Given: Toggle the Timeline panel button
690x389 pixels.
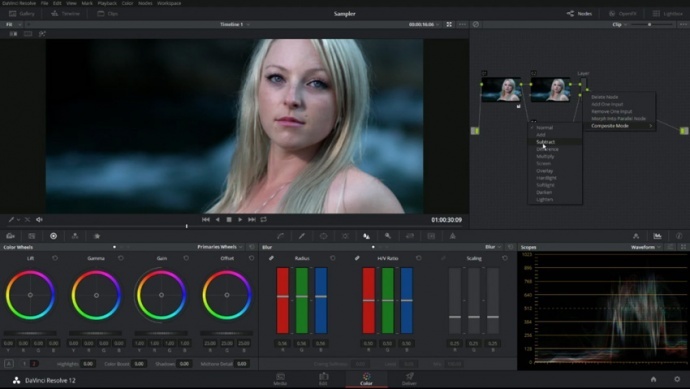Looking at the screenshot, I should [x=66, y=13].
